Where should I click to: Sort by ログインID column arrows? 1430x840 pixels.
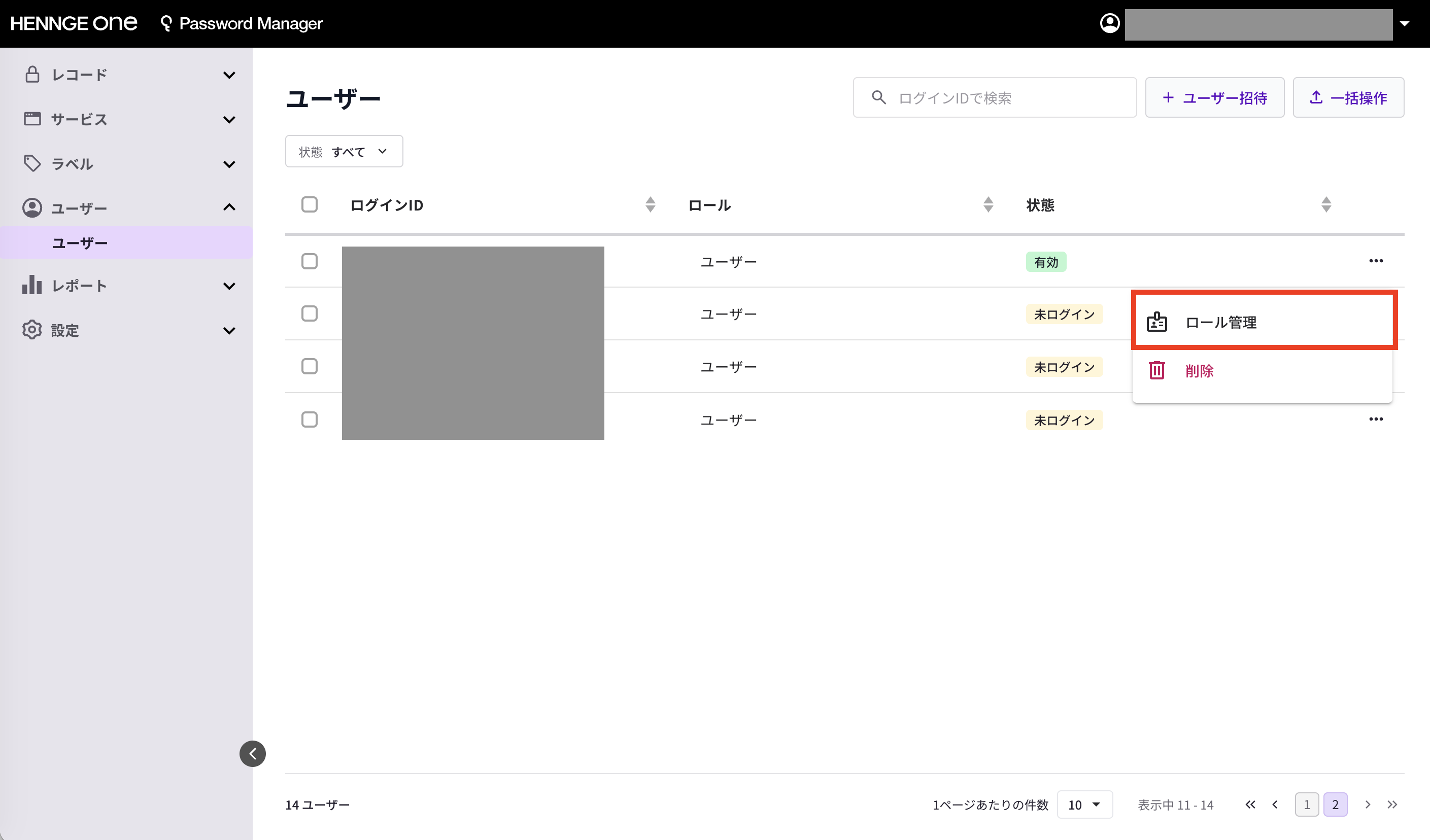(651, 205)
